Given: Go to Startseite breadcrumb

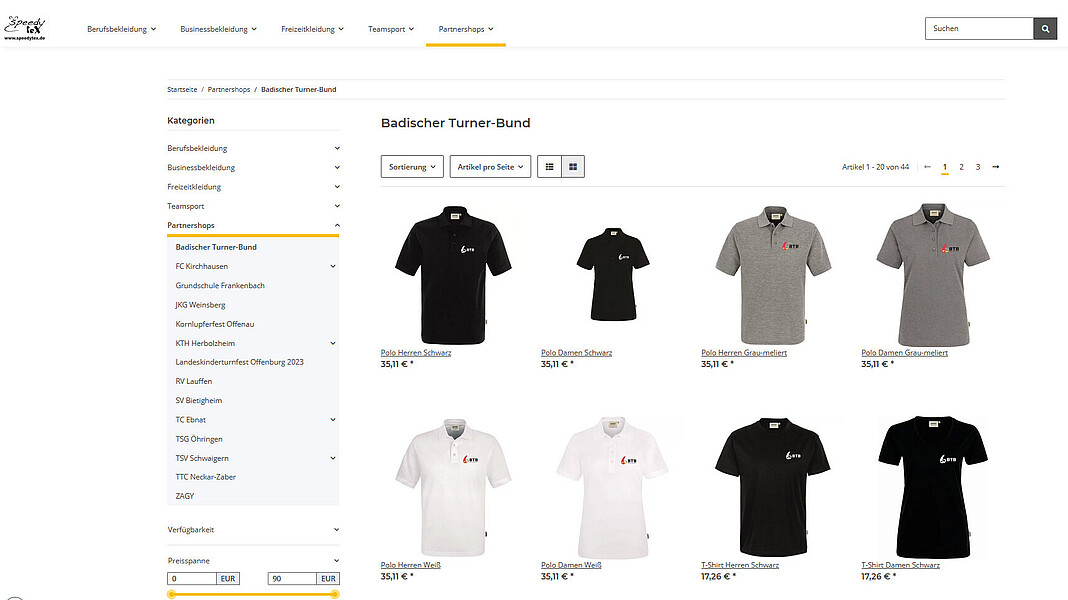Looking at the screenshot, I should [182, 89].
